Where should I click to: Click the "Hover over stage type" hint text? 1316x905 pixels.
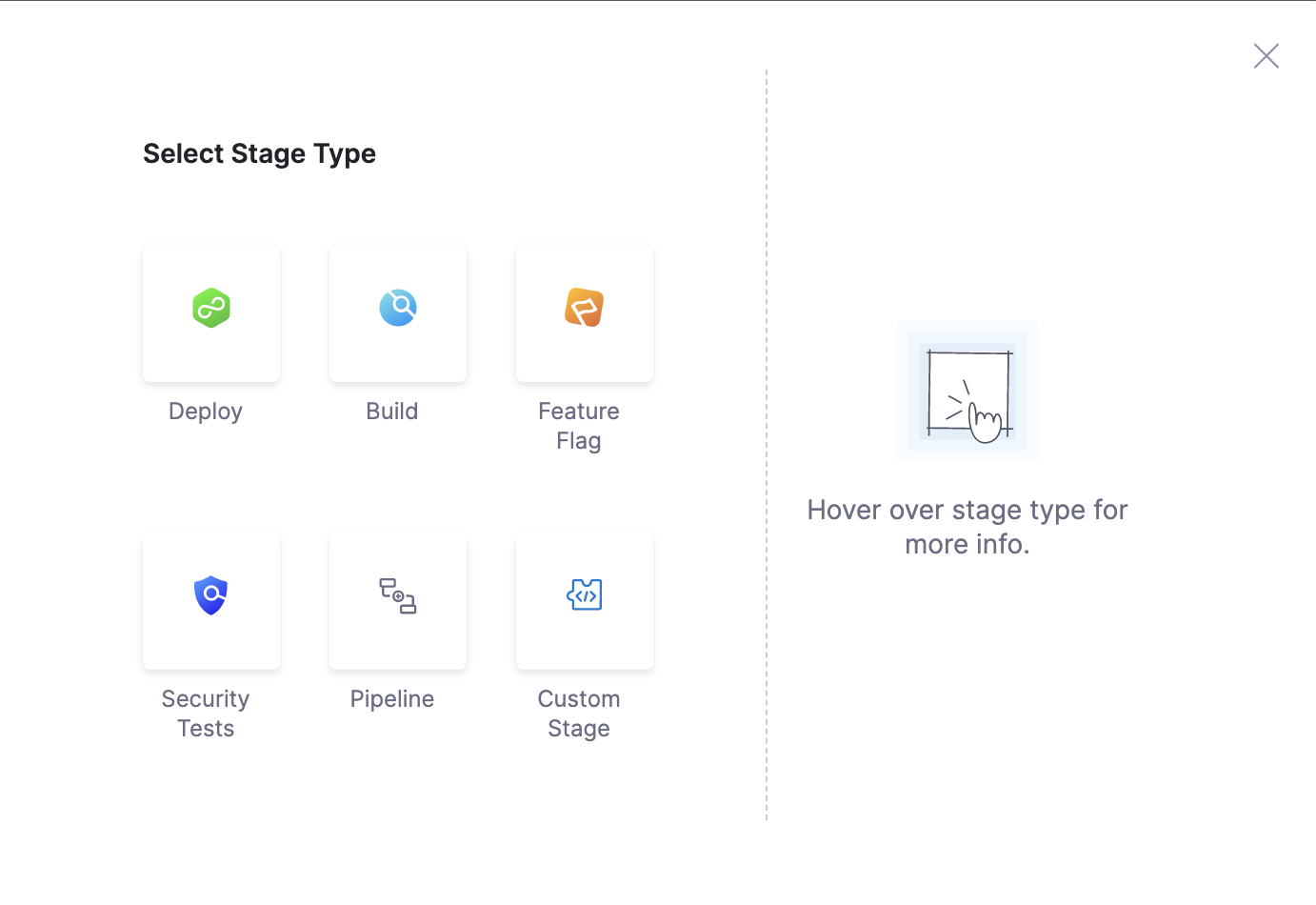pos(967,527)
